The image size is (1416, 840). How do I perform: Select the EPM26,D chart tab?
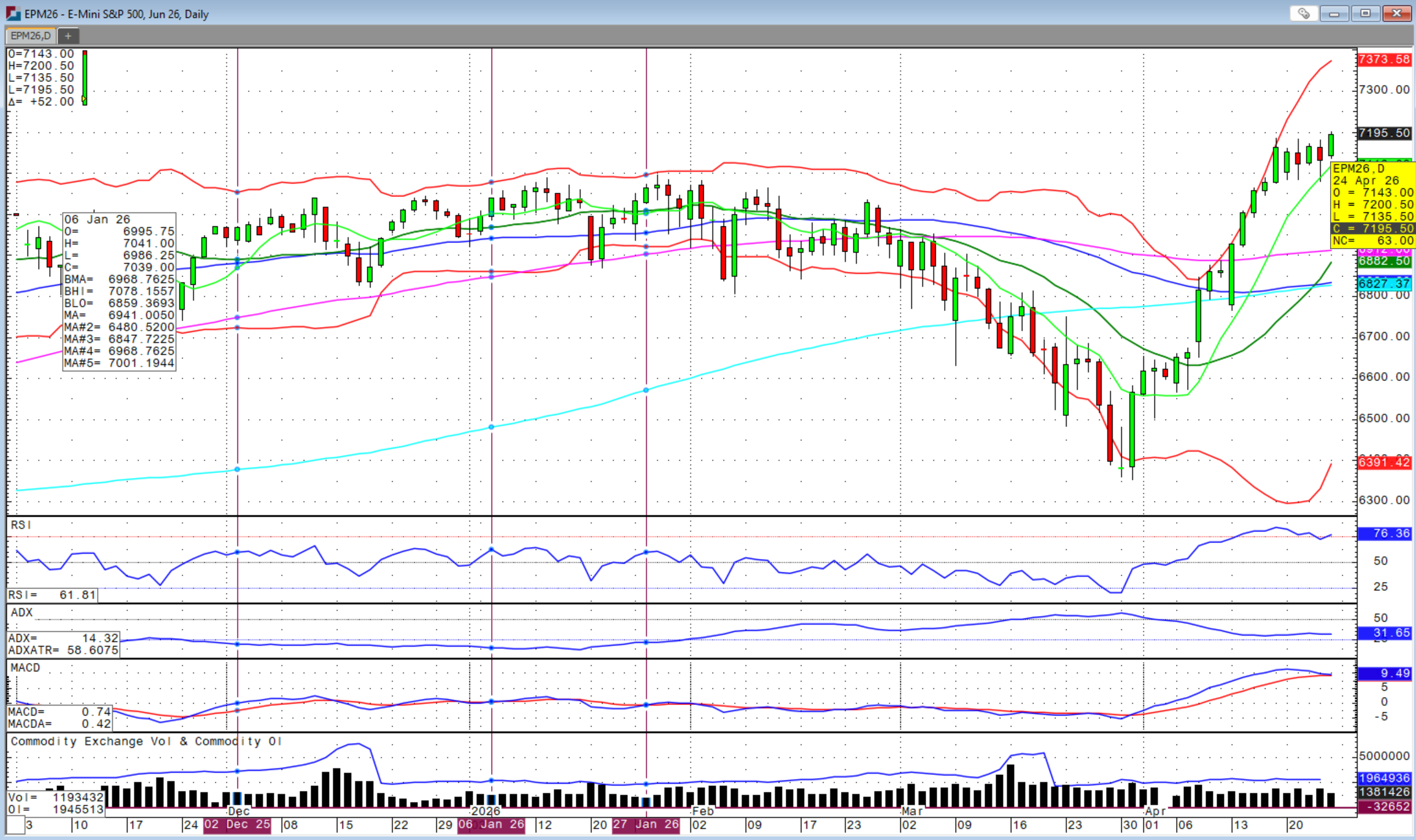pyautogui.click(x=31, y=36)
